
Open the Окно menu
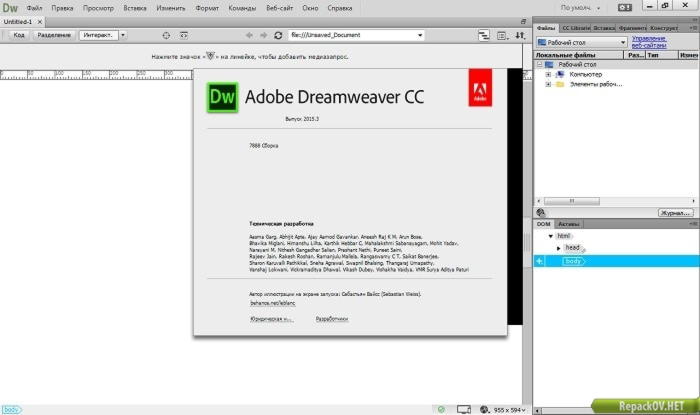[x=310, y=8]
